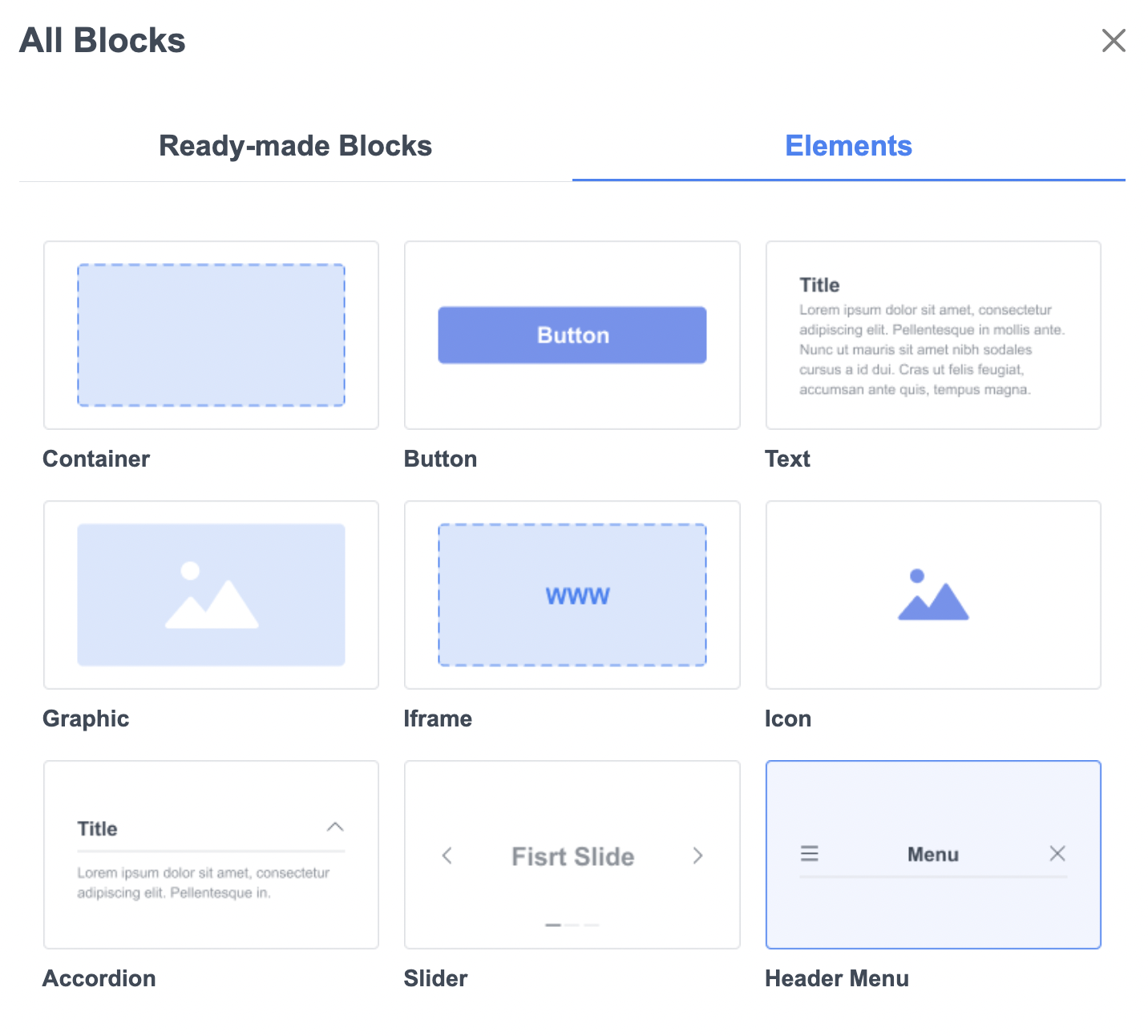The height and width of the screenshot is (1036, 1148).
Task: Click the Slider right arrow
Action: coord(697,856)
